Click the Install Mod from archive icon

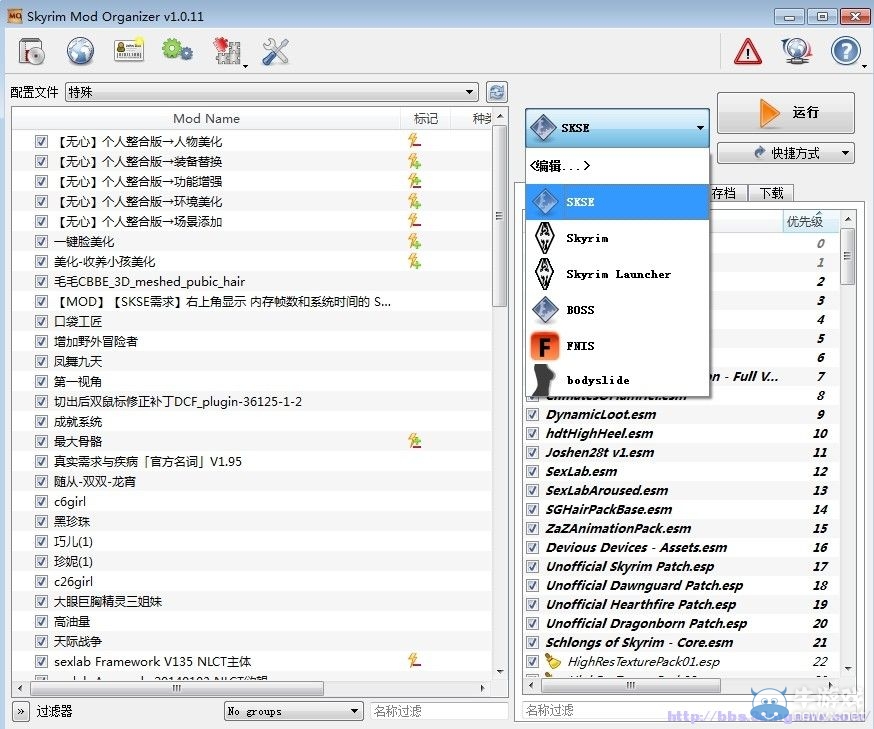31,52
